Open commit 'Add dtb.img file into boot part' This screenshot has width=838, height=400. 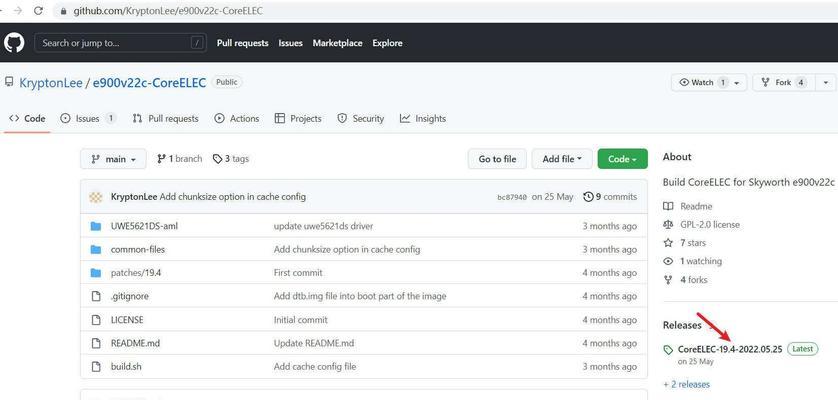click(360, 296)
